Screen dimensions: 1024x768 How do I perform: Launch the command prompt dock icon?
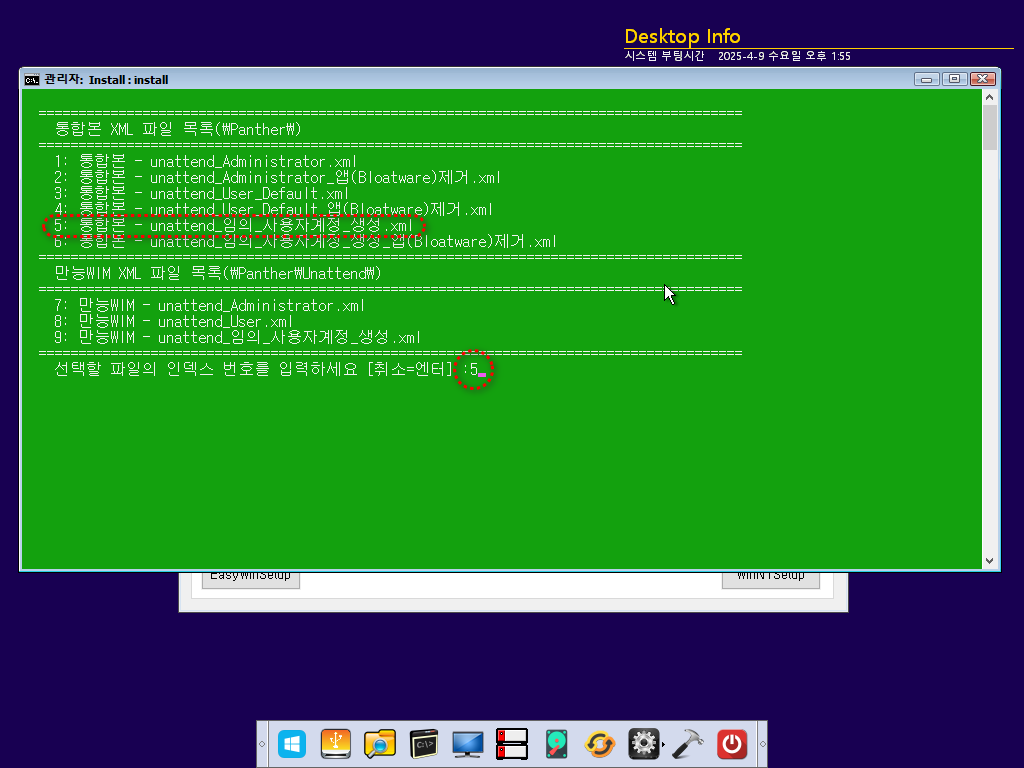point(423,744)
